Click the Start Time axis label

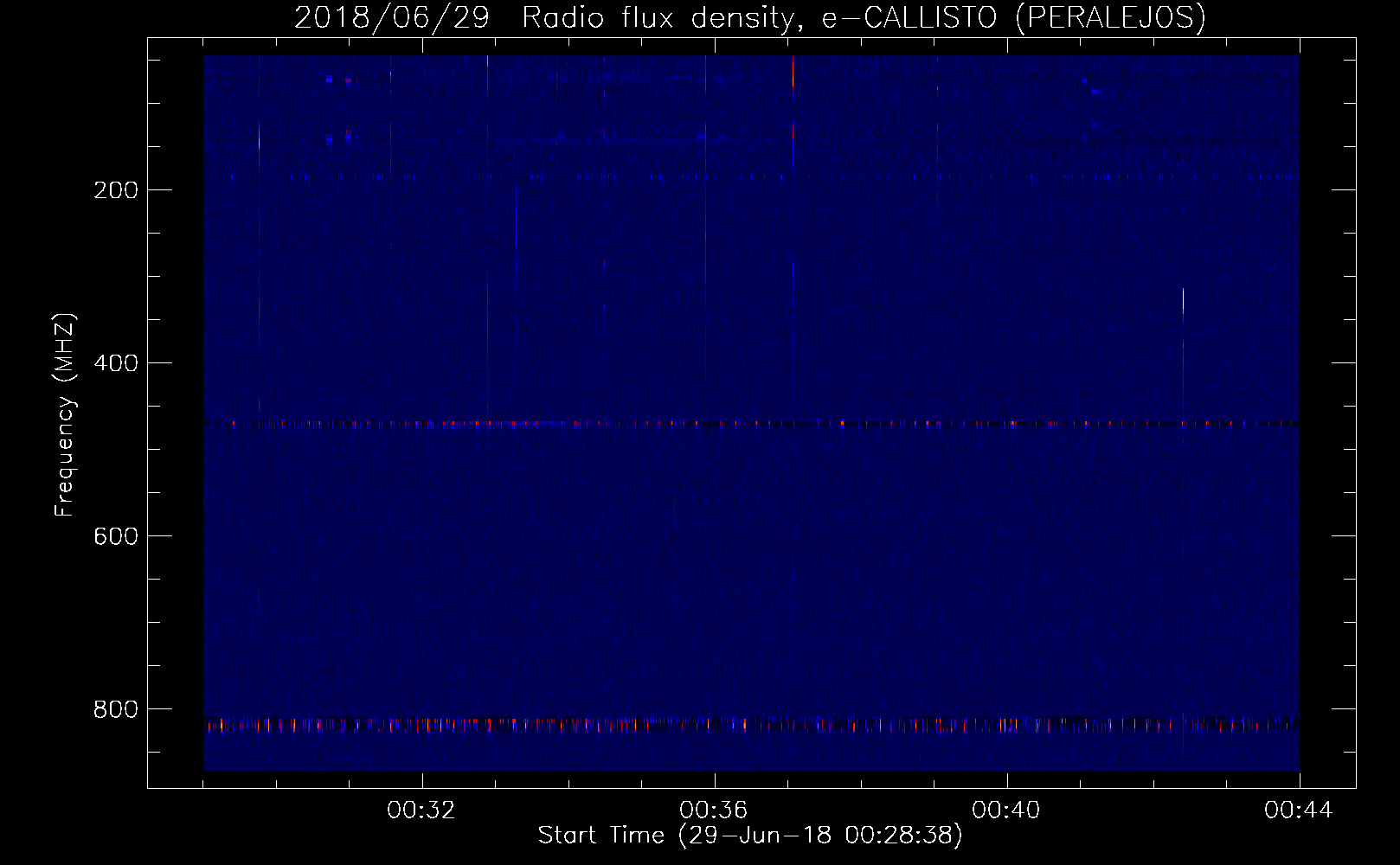(x=750, y=836)
